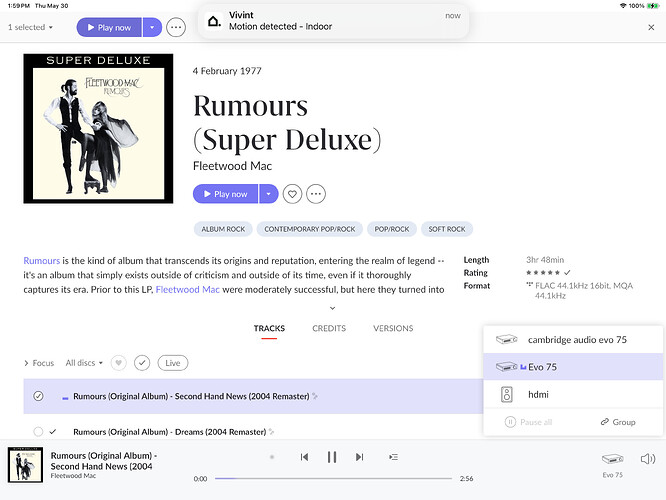The height and width of the screenshot is (500, 666).
Task: Click the signal path dot in footer
Action: [272, 457]
